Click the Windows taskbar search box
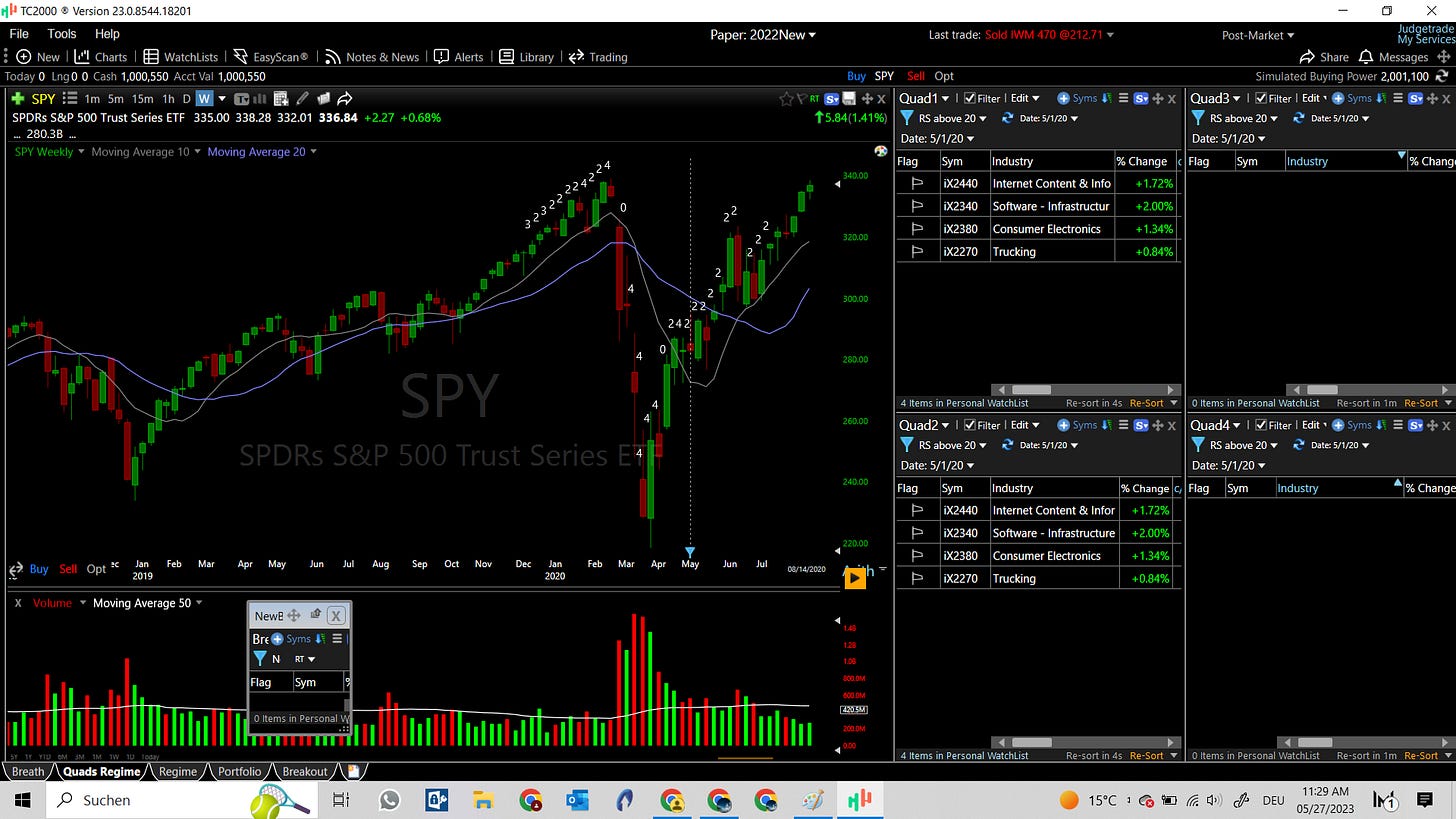This screenshot has width=1456, height=819. click(x=181, y=800)
